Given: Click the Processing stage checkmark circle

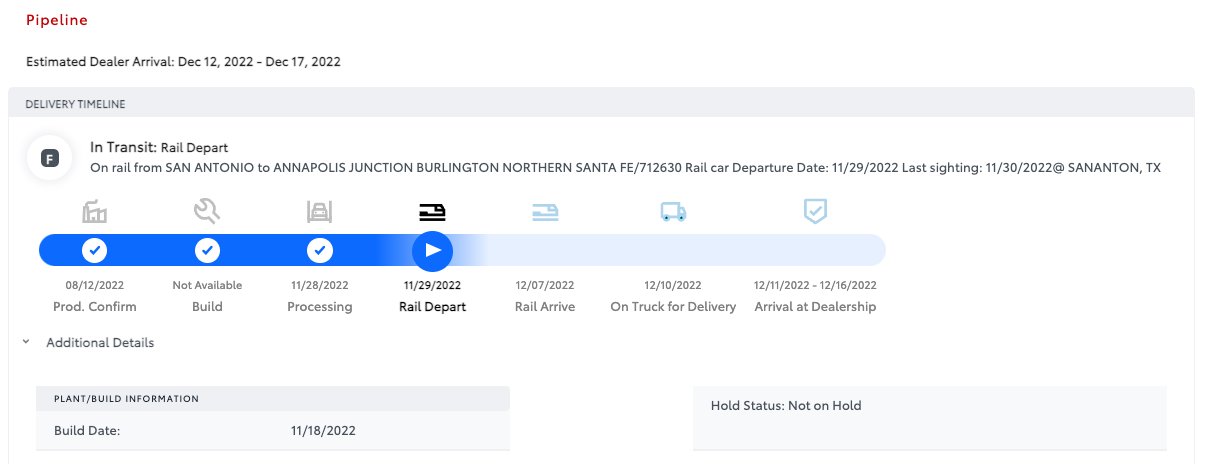Looking at the screenshot, I should click(319, 250).
